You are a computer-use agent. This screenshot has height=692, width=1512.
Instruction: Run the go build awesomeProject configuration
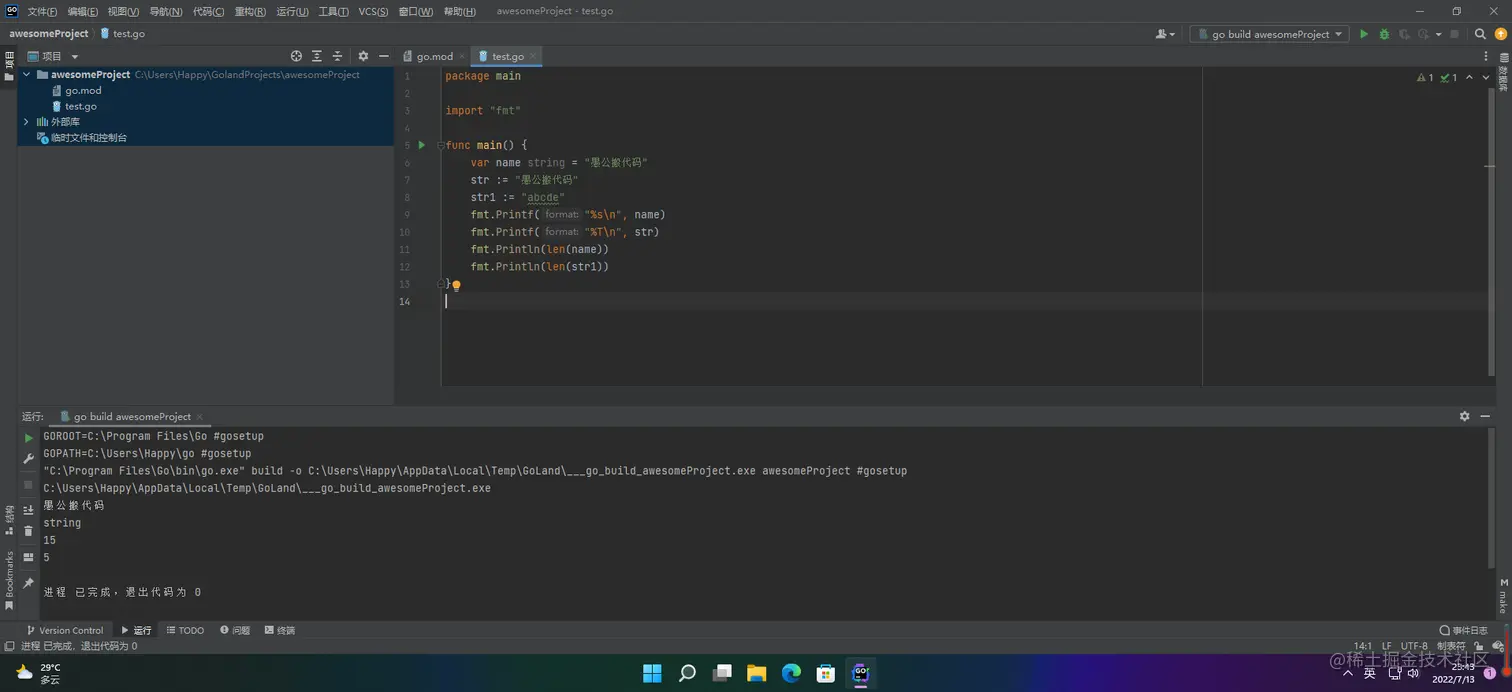coord(1363,34)
